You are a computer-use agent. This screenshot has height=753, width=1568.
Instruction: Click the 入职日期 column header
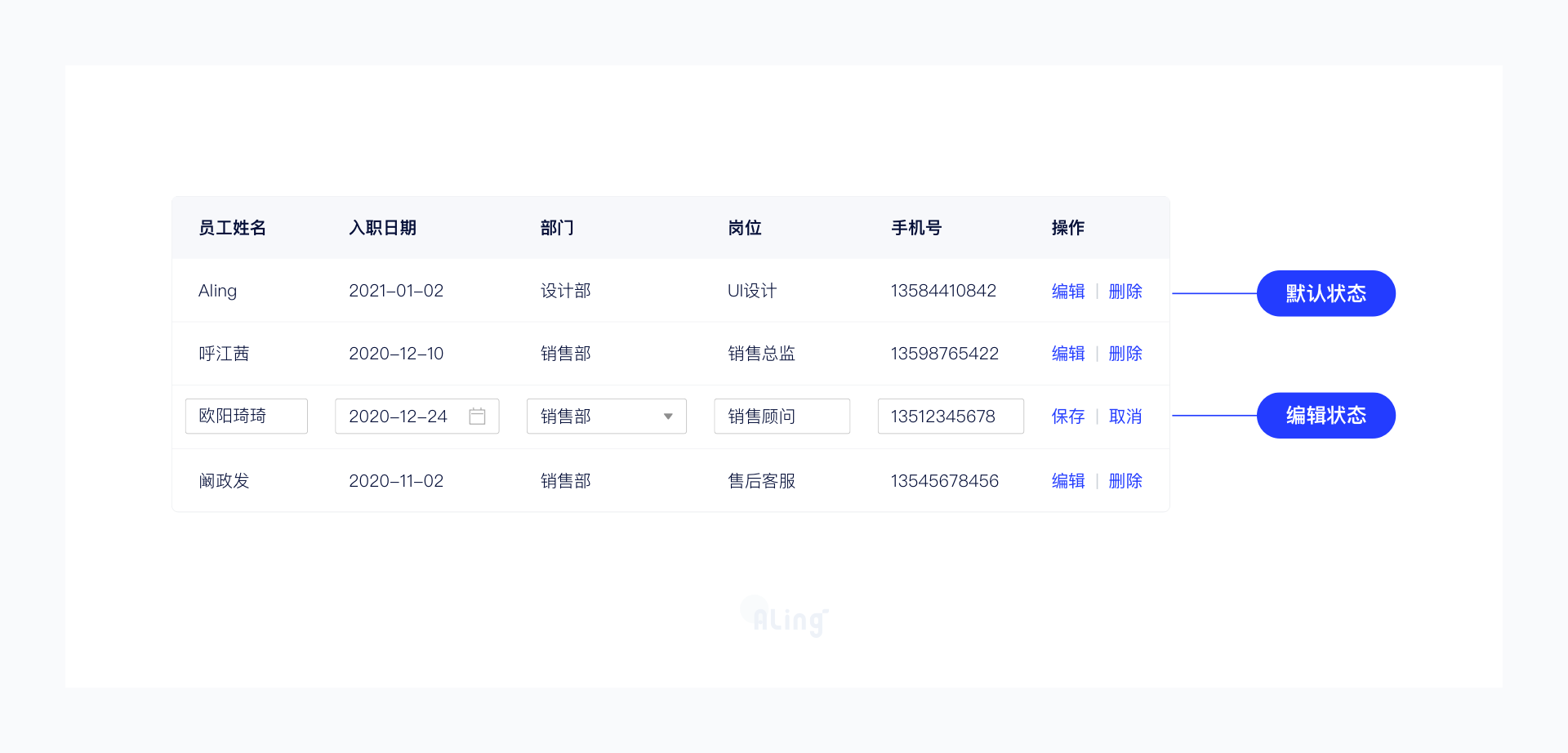pyautogui.click(x=383, y=228)
